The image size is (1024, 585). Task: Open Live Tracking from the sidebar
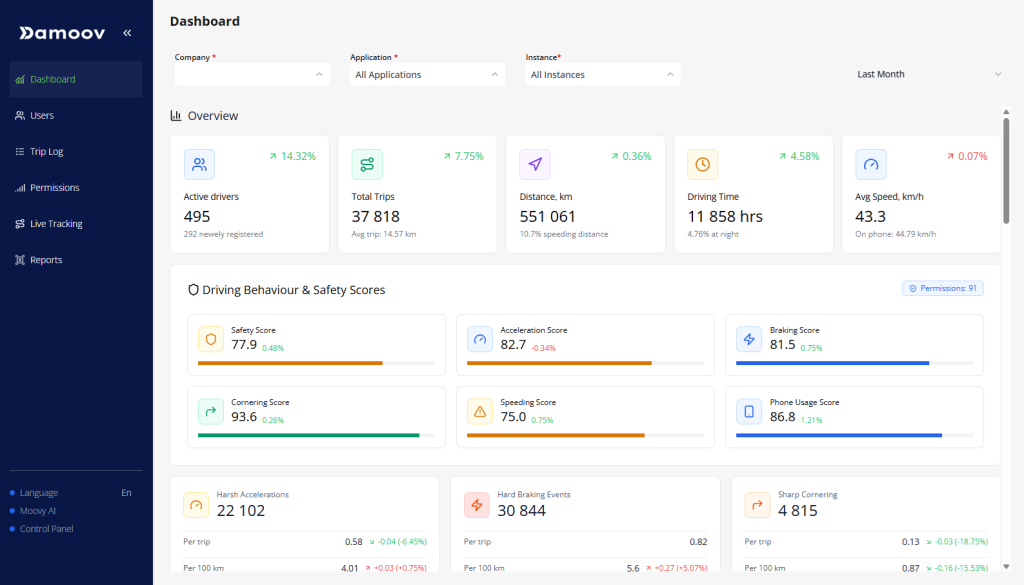point(56,224)
